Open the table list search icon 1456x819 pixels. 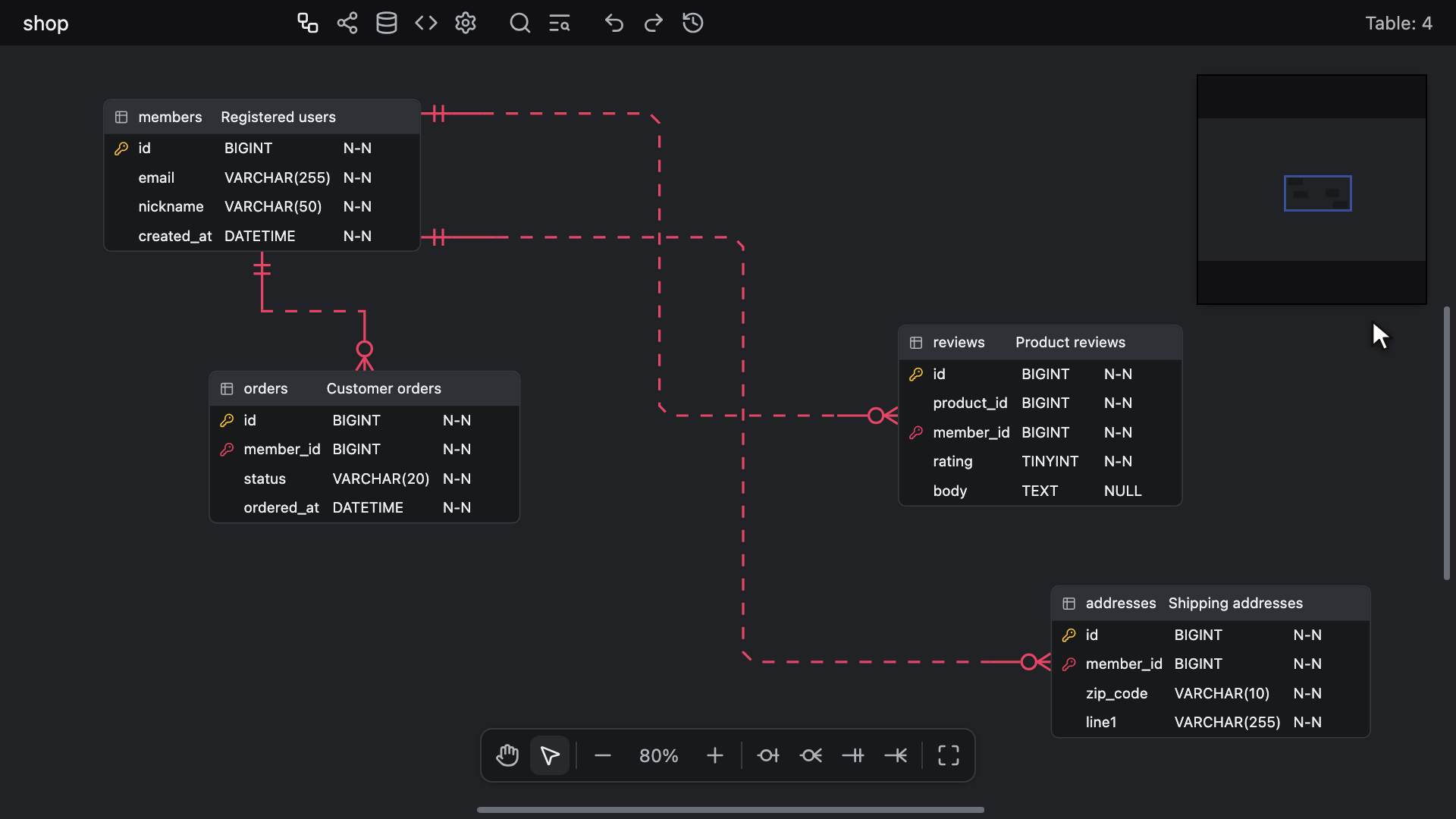(560, 23)
